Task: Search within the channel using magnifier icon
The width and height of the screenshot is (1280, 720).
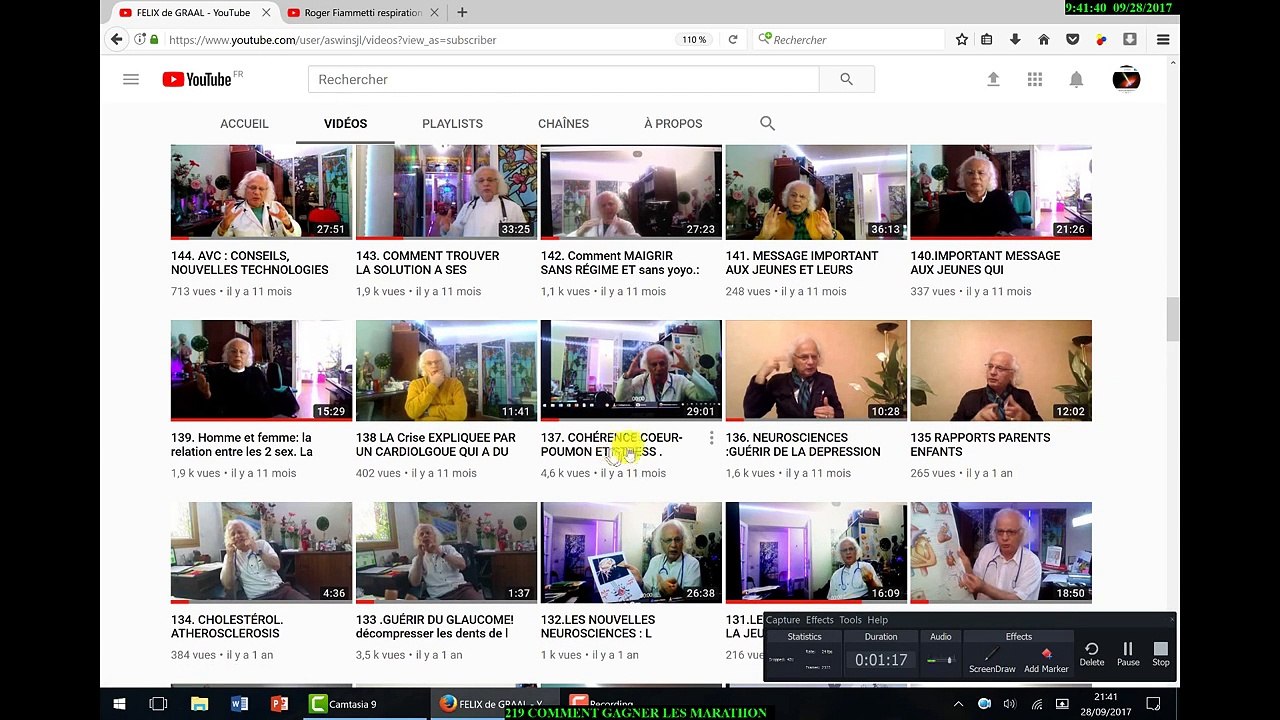Action: tap(767, 123)
